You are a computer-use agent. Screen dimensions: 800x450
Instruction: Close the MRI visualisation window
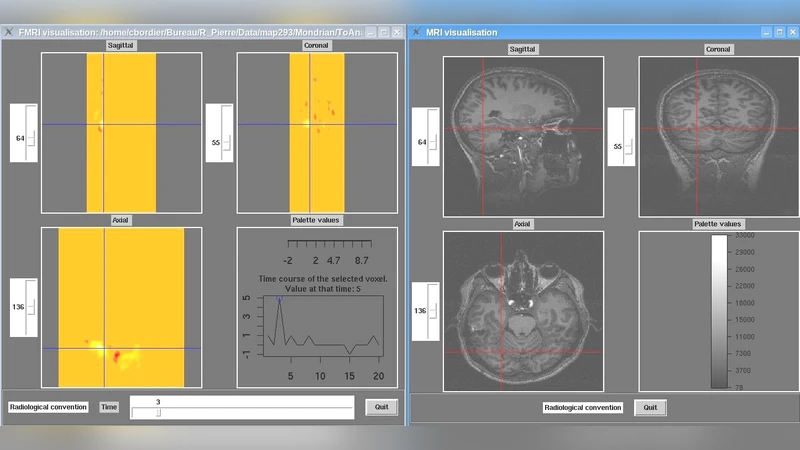point(793,32)
